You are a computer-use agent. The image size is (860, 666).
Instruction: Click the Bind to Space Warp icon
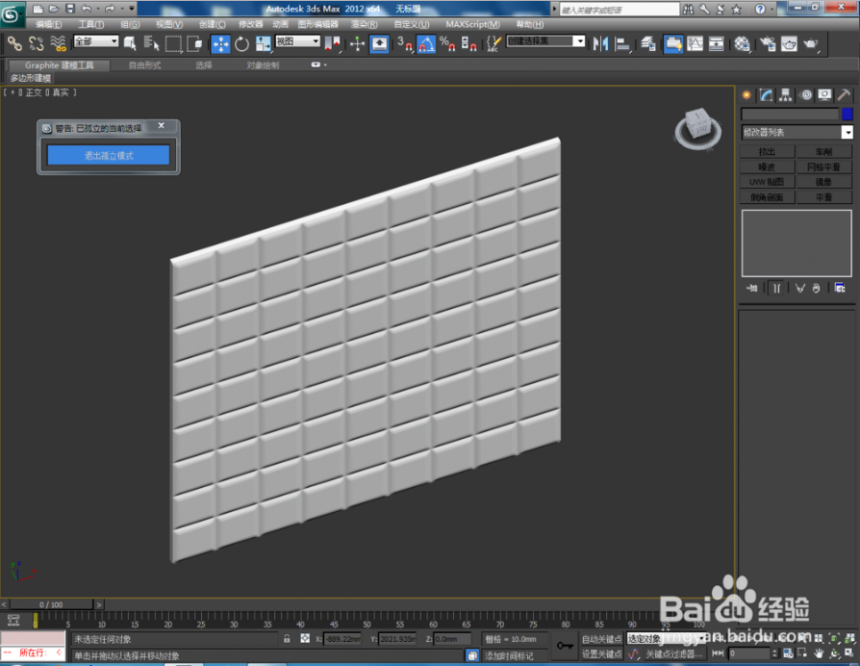(x=58, y=43)
